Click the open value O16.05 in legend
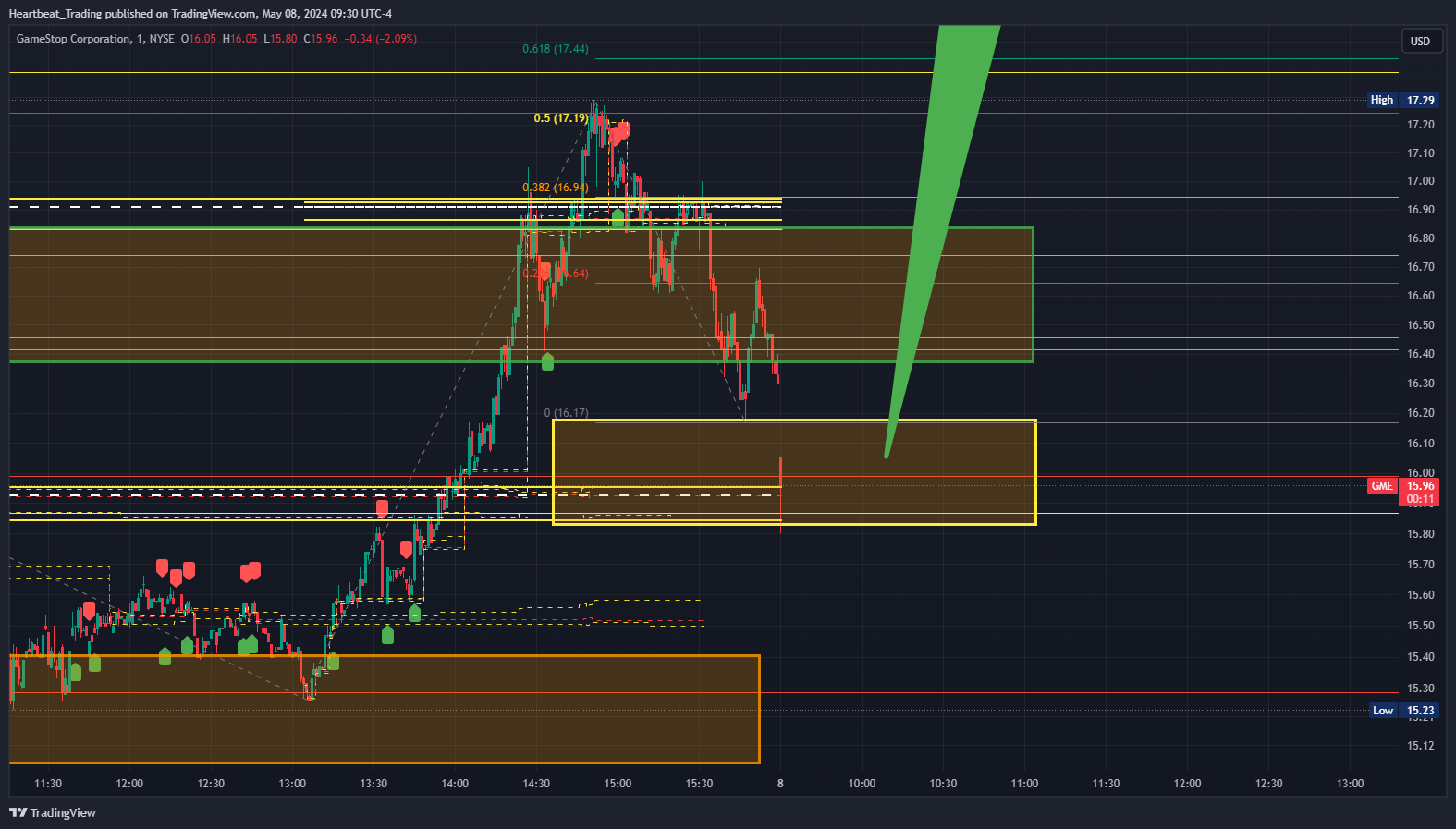The image size is (1456, 829). [199, 39]
